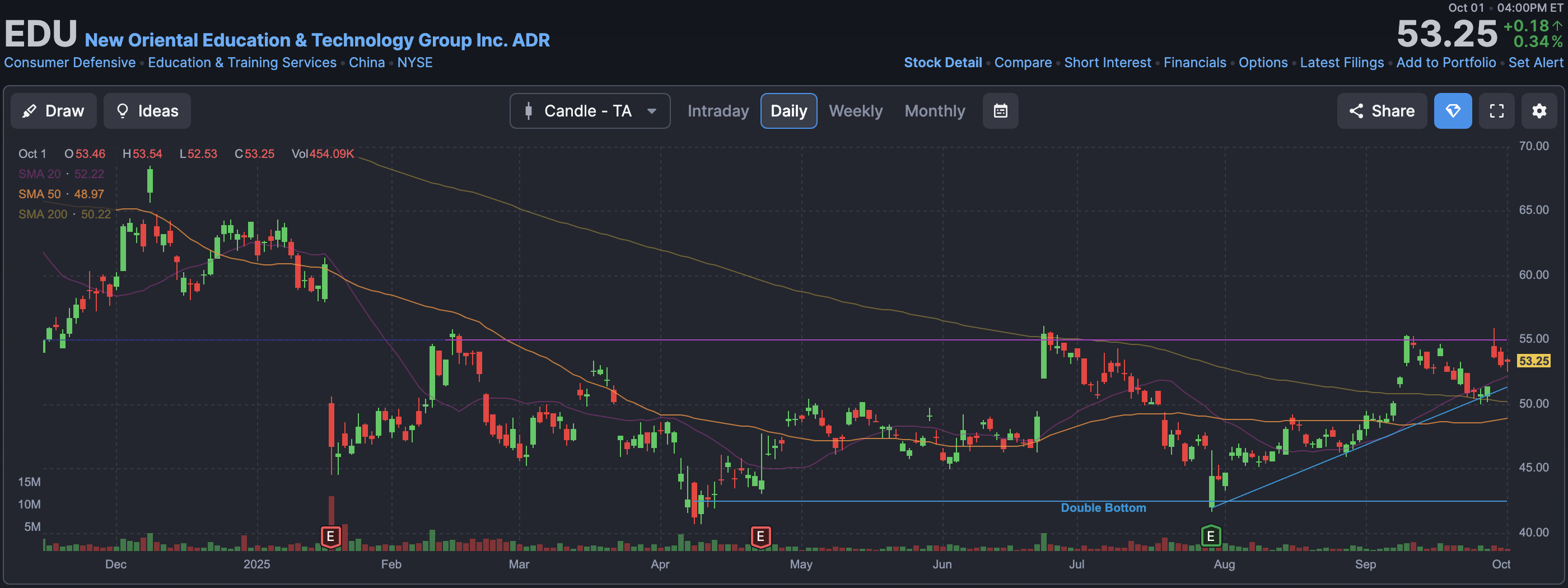
Task: Expand the Candle - TA chart type dropdown
Action: point(590,111)
